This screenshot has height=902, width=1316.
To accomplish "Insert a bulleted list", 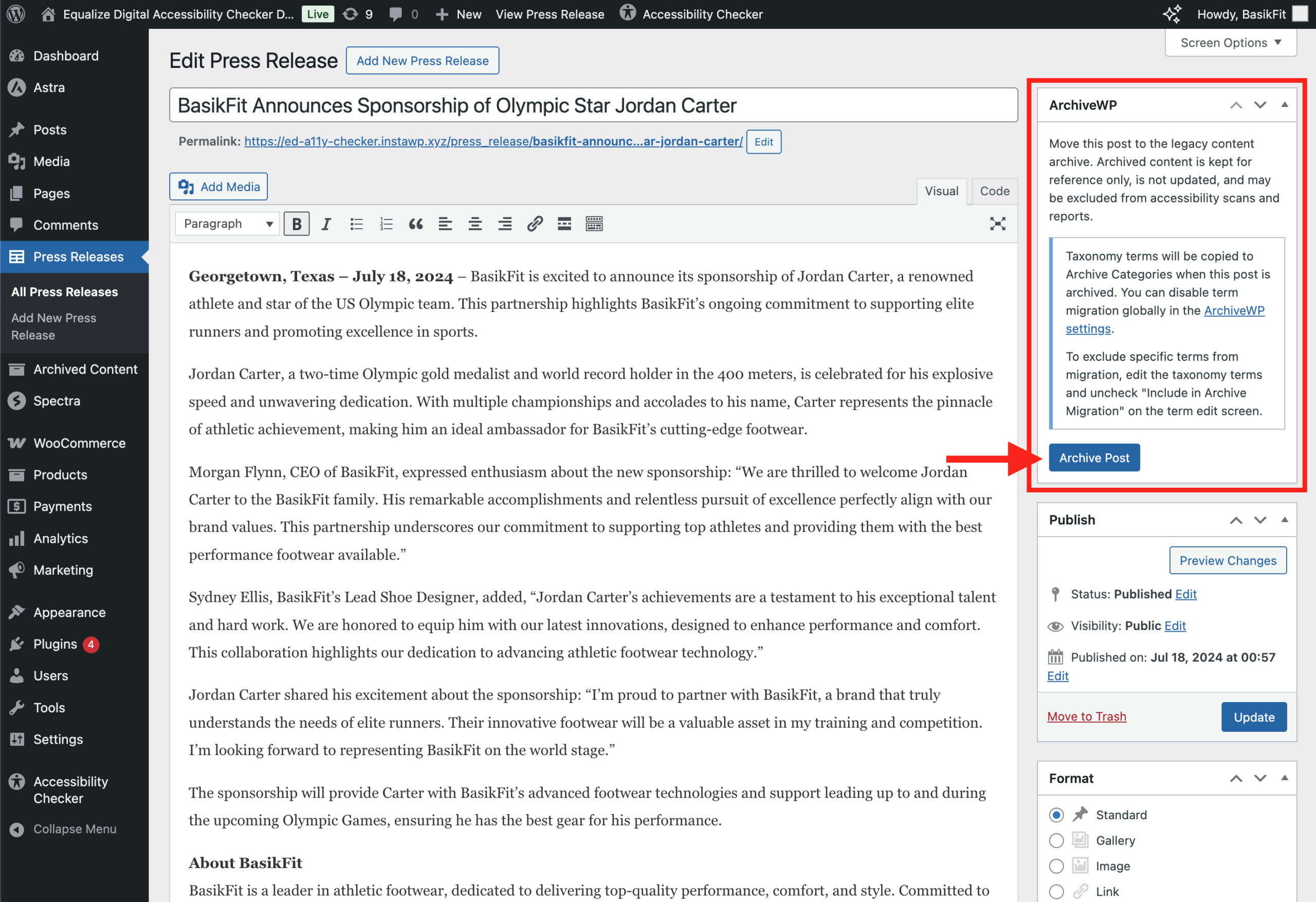I will [356, 224].
